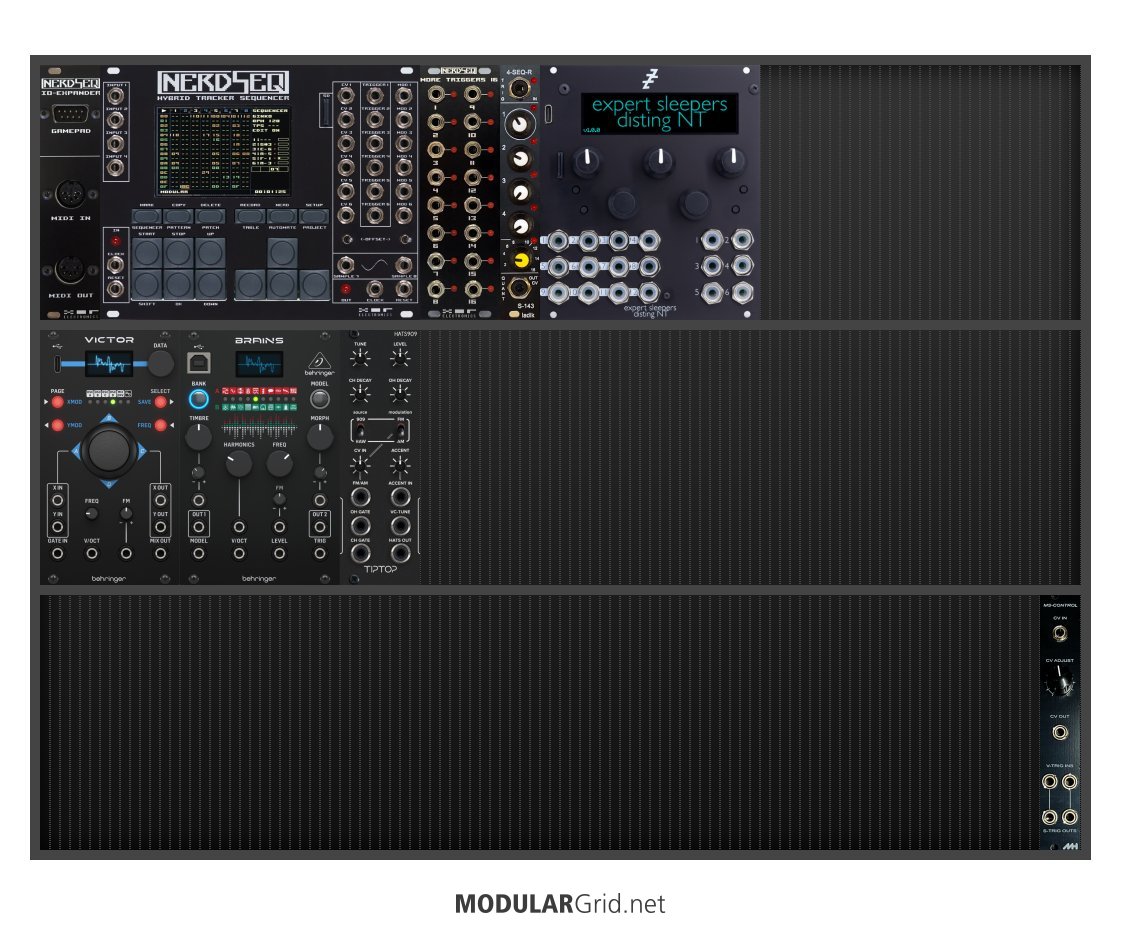Flip the FM/AM modulation switch on HATS909

click(400, 430)
